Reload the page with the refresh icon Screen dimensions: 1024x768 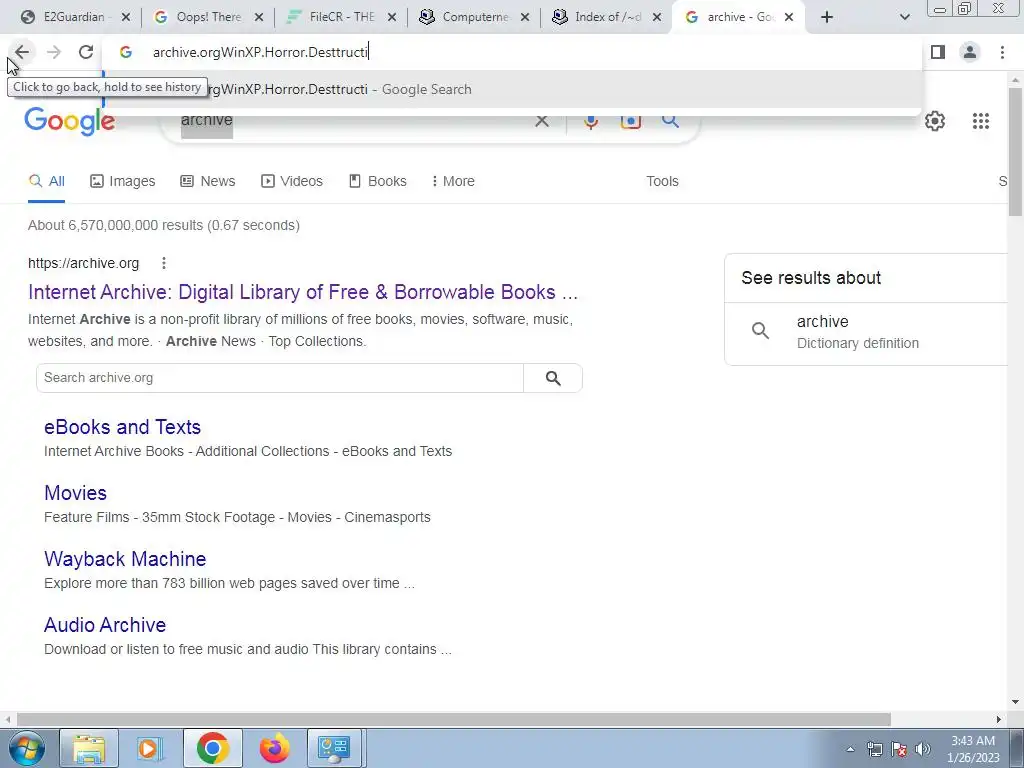click(x=86, y=52)
